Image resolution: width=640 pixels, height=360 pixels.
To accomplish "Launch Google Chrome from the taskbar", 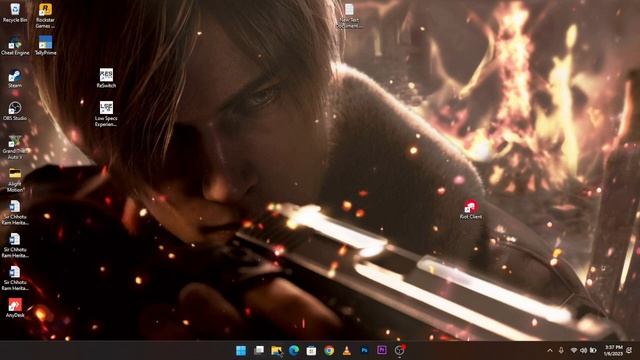I will tap(329, 351).
